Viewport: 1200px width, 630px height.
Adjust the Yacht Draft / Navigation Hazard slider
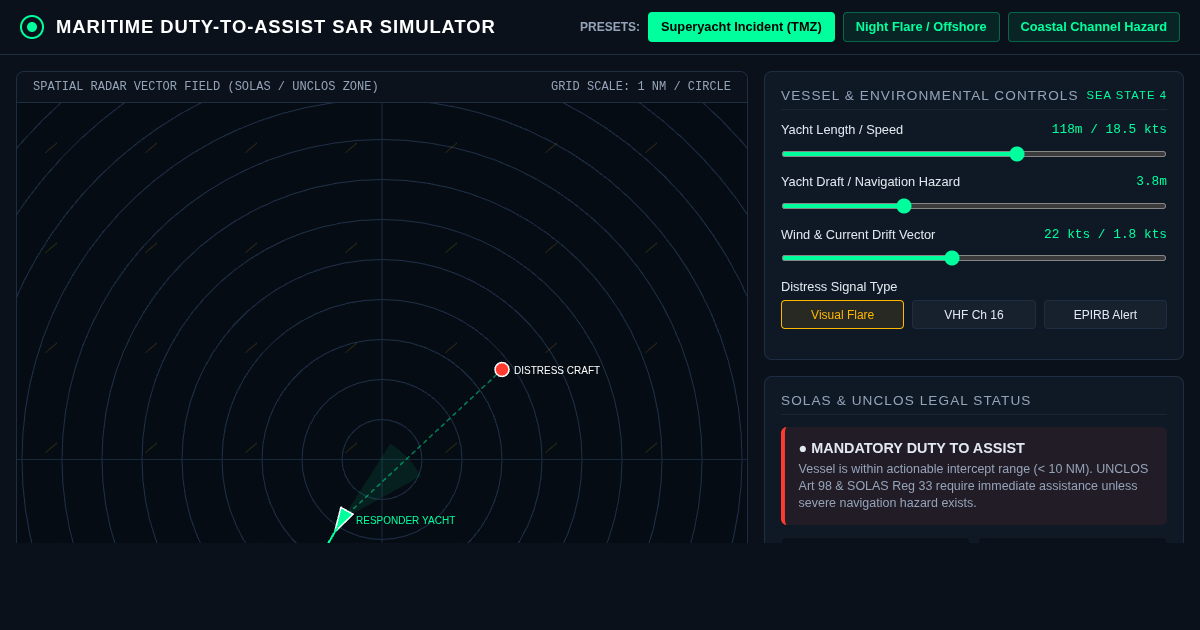[974, 206]
